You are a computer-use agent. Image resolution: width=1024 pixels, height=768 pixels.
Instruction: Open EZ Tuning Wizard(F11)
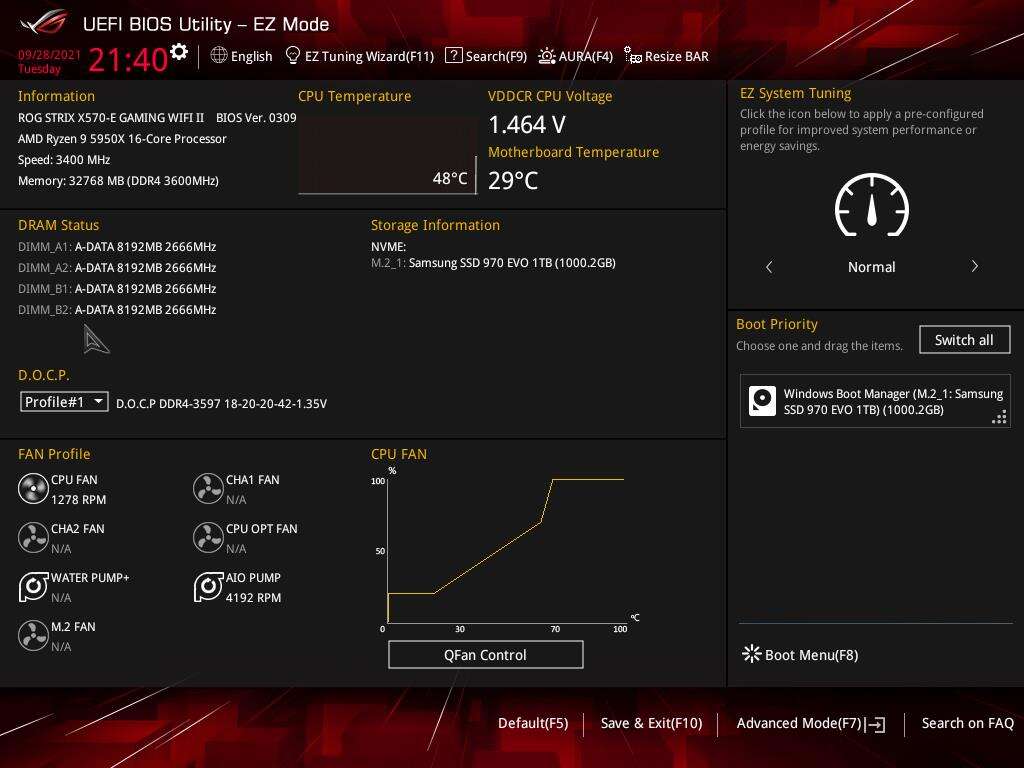[360, 57]
